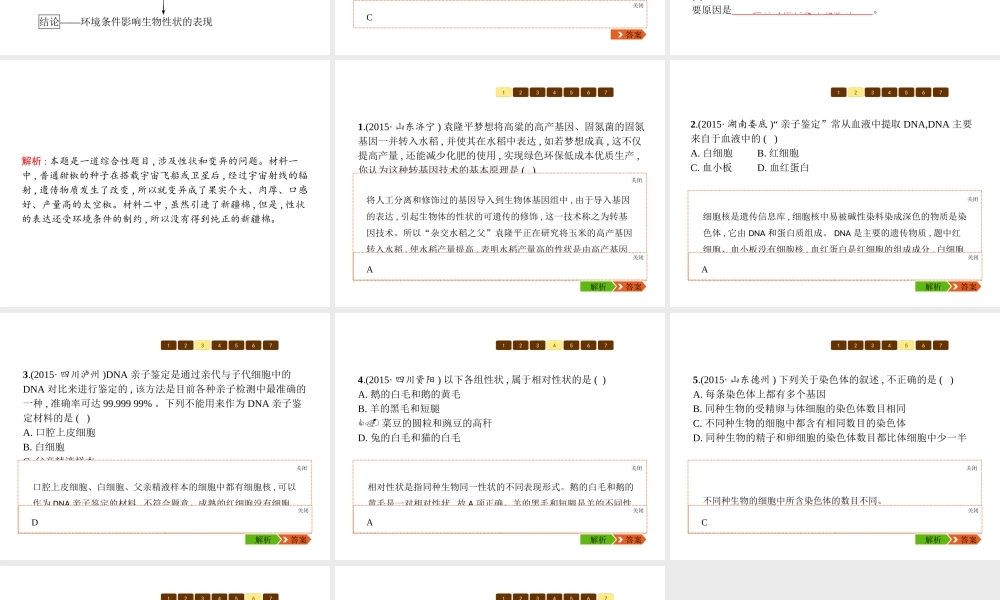1000x600 pixels.
Task: Select highlighted page button 5 on question 5 slide
Action: (906, 346)
